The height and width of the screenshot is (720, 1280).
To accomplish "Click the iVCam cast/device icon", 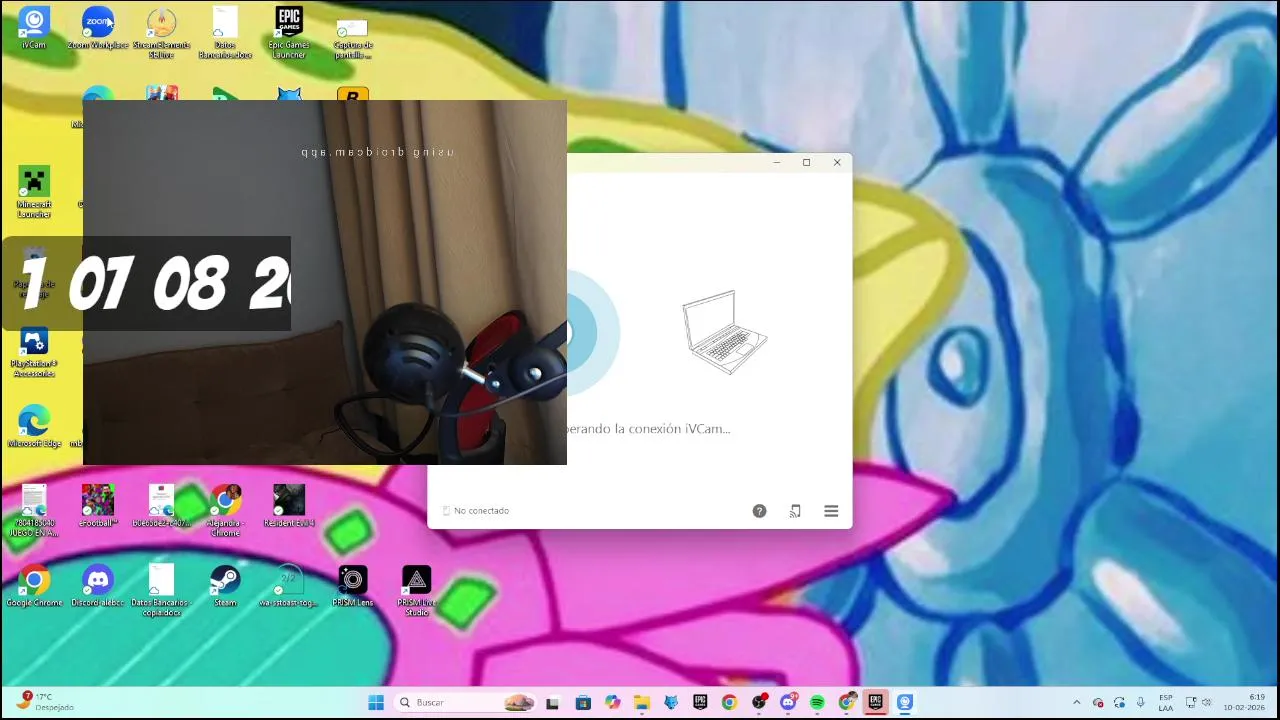I will coord(795,511).
